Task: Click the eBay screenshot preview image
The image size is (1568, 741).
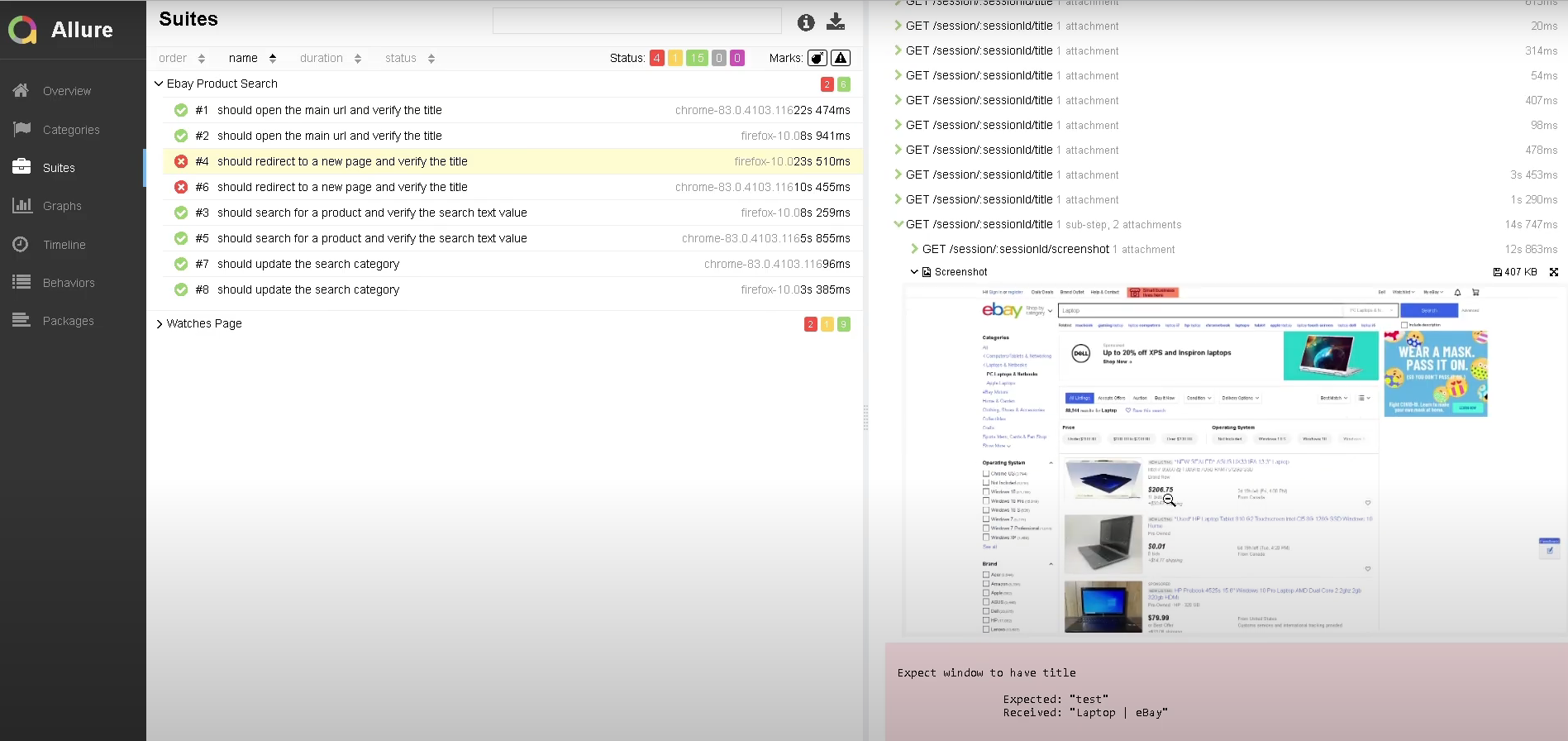Action: (x=1234, y=459)
